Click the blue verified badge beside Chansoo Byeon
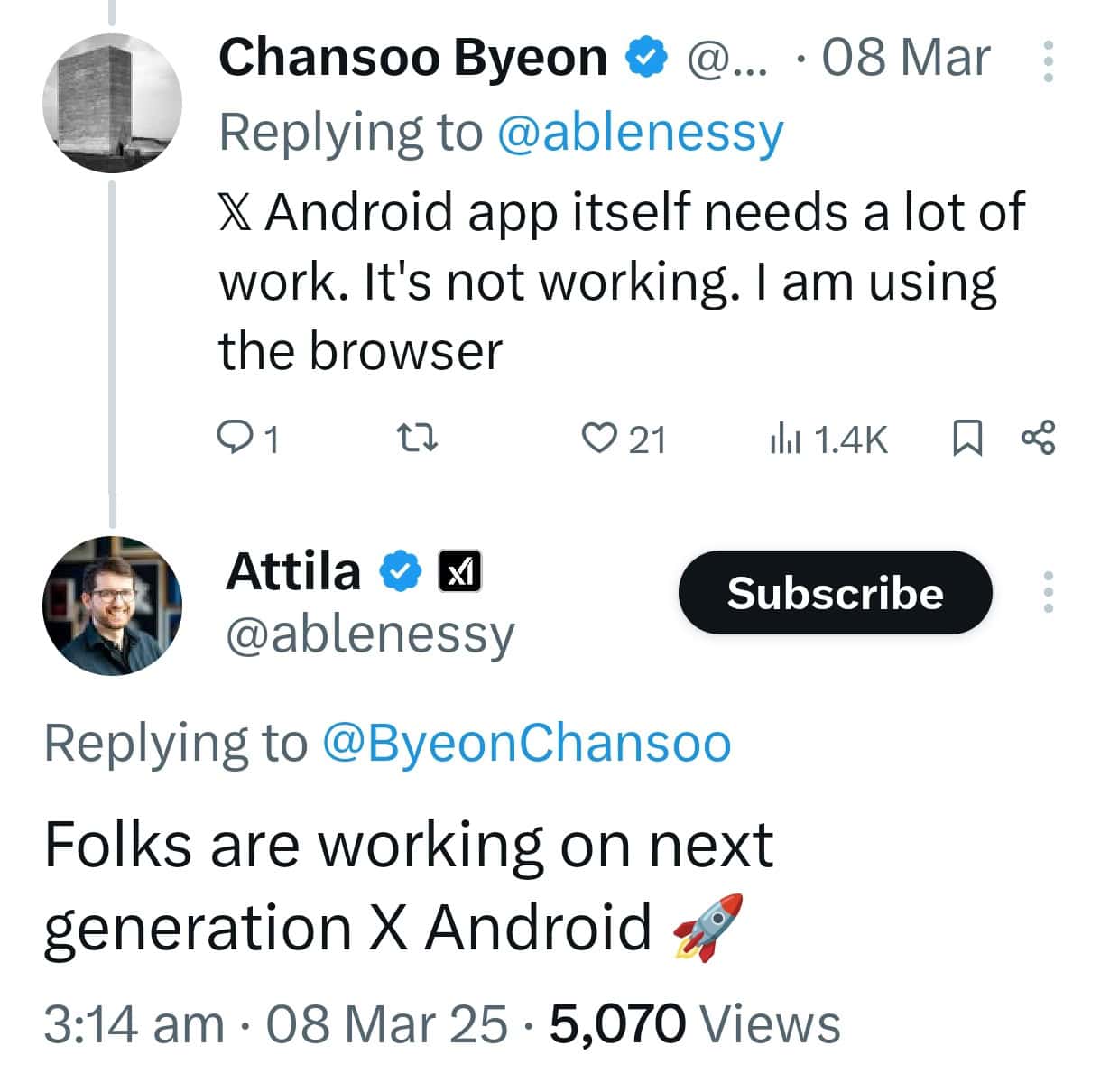This screenshot has width=1119, height=1092. click(x=644, y=56)
